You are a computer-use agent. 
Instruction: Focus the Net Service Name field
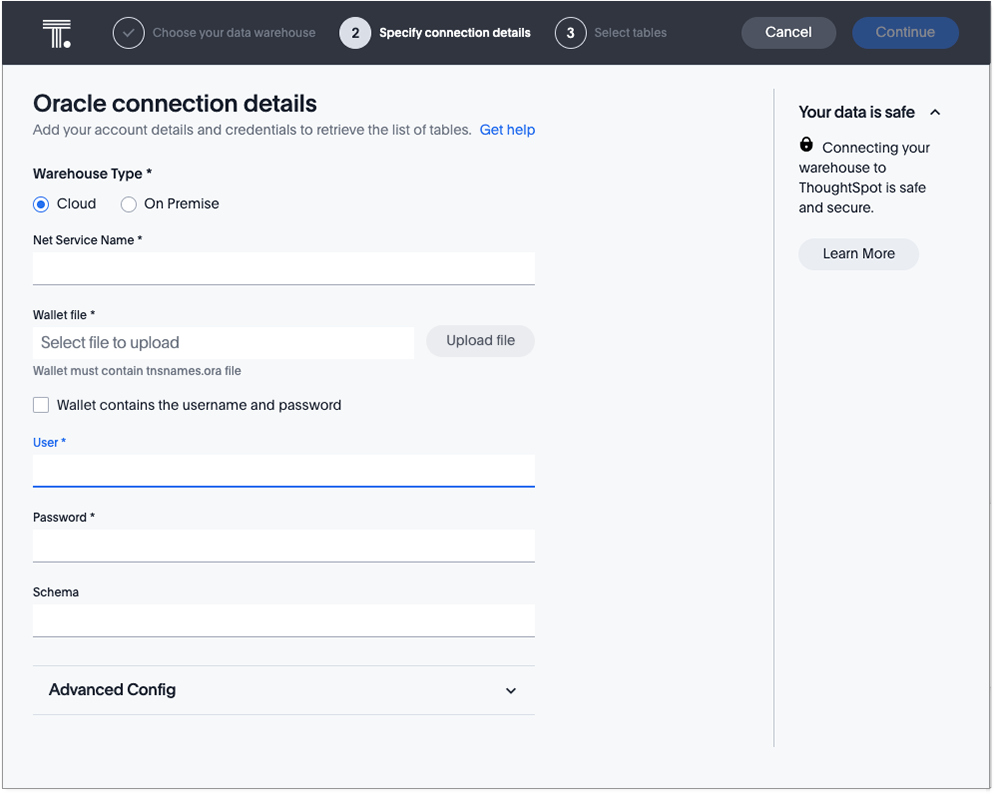point(283,268)
